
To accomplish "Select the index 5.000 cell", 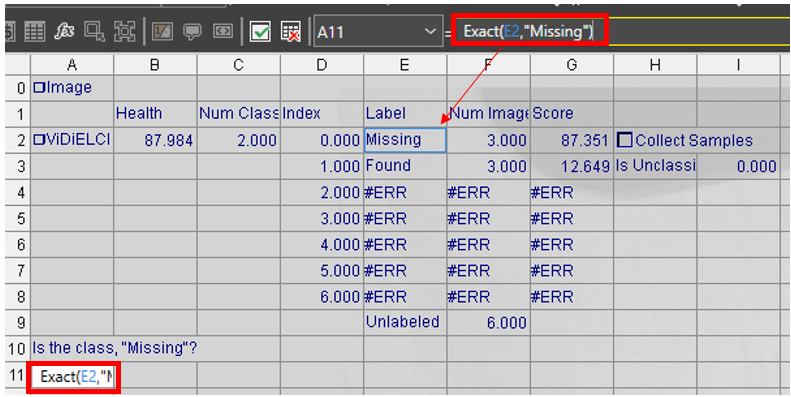I will tap(322, 270).
